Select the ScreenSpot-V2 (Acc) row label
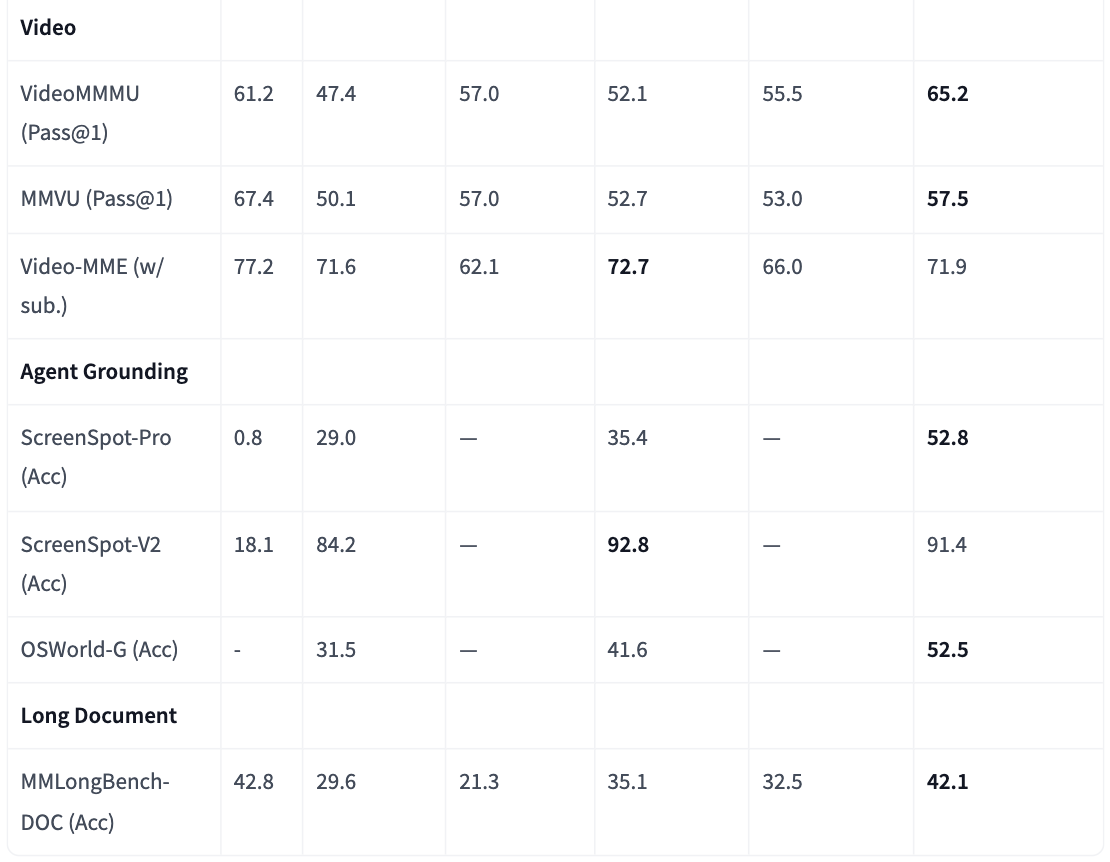This screenshot has height=862, width=1110. click(90, 563)
